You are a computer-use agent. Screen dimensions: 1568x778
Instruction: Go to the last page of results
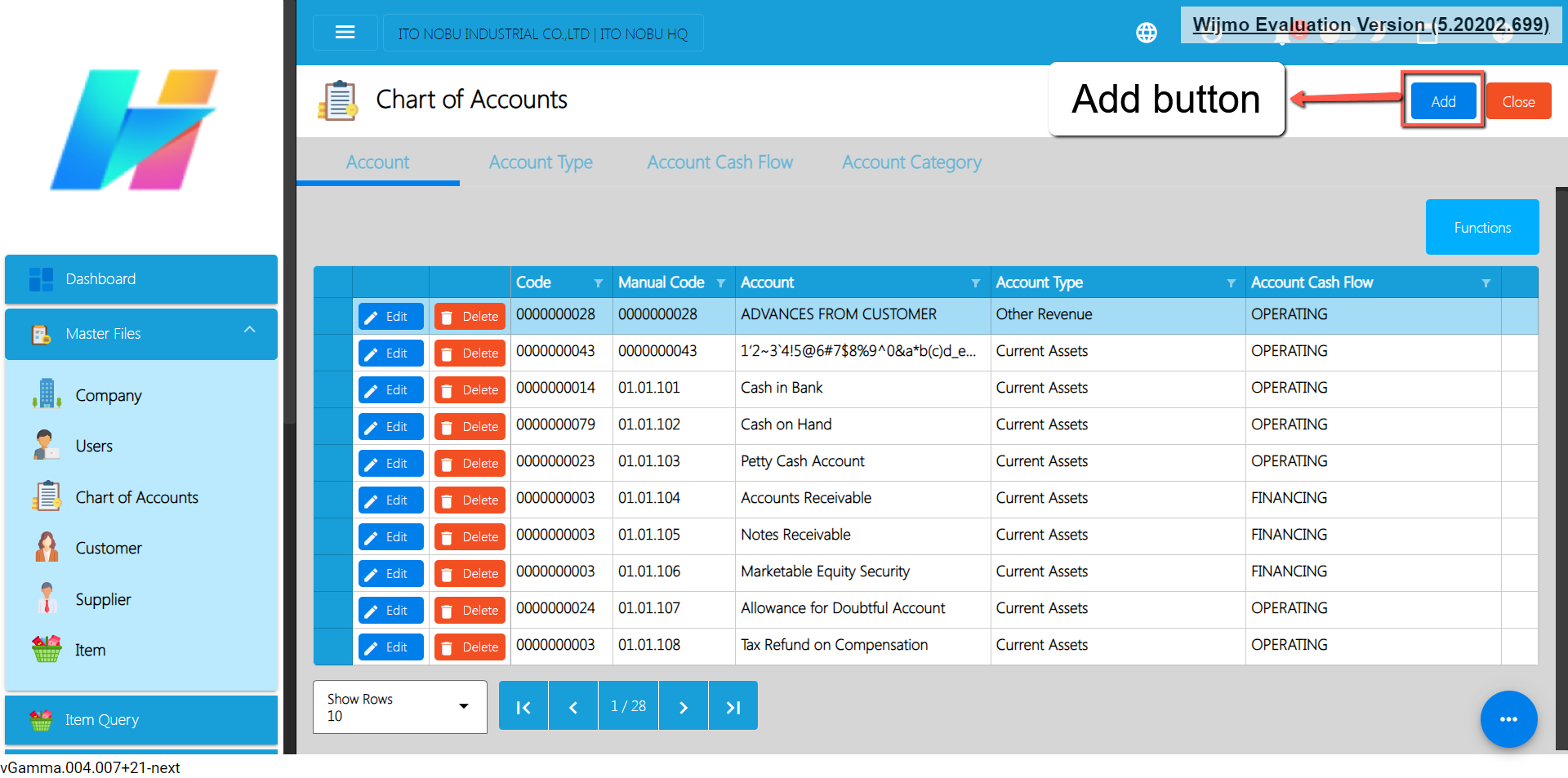[733, 707]
